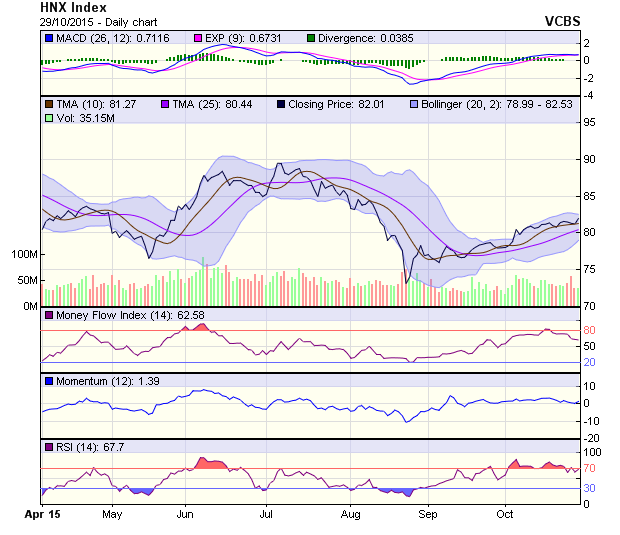Click the RSI (14) legend label

click(x=83, y=447)
